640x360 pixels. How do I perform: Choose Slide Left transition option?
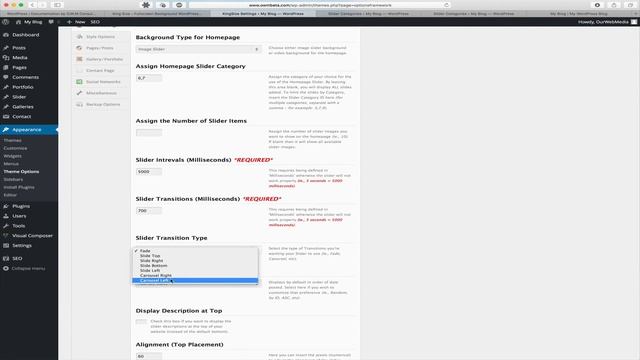[195, 270]
